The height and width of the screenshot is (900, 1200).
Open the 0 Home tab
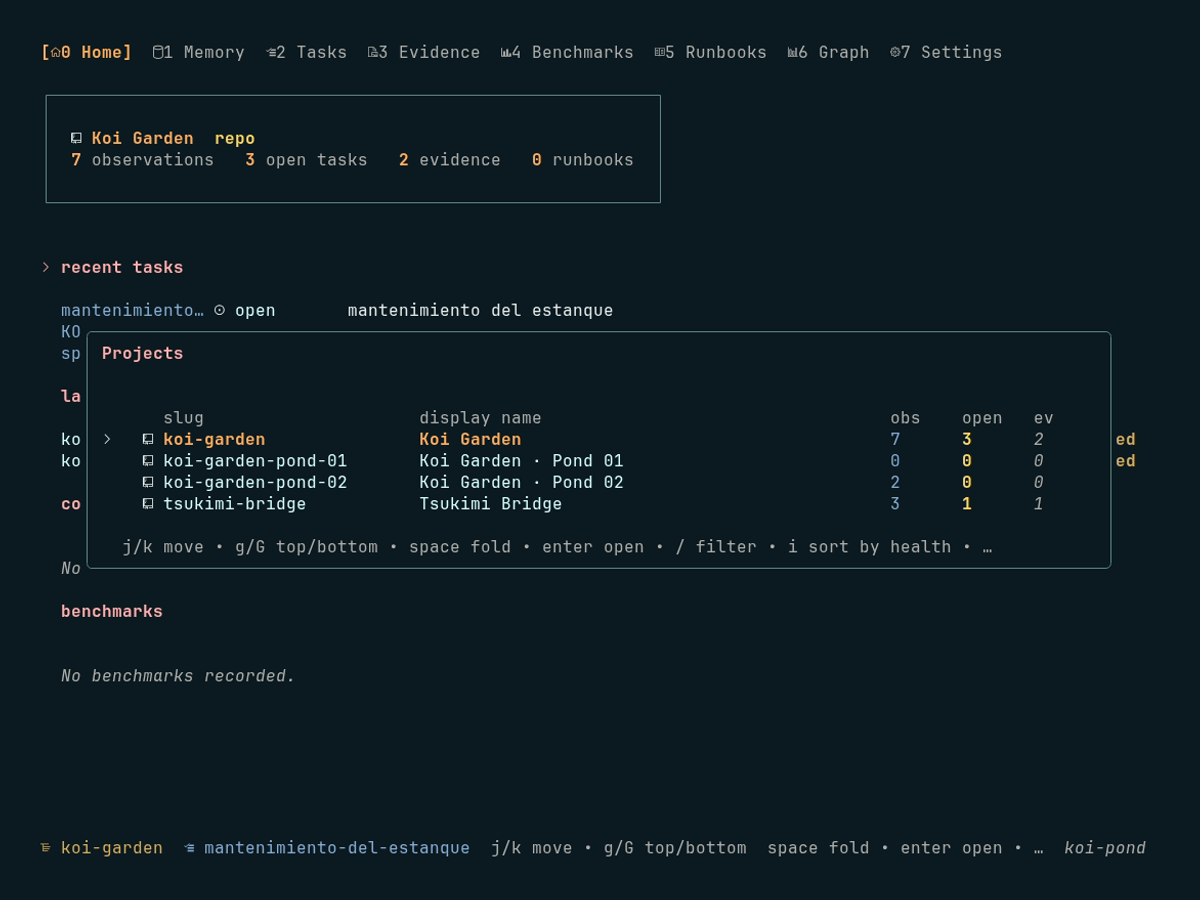[86, 52]
